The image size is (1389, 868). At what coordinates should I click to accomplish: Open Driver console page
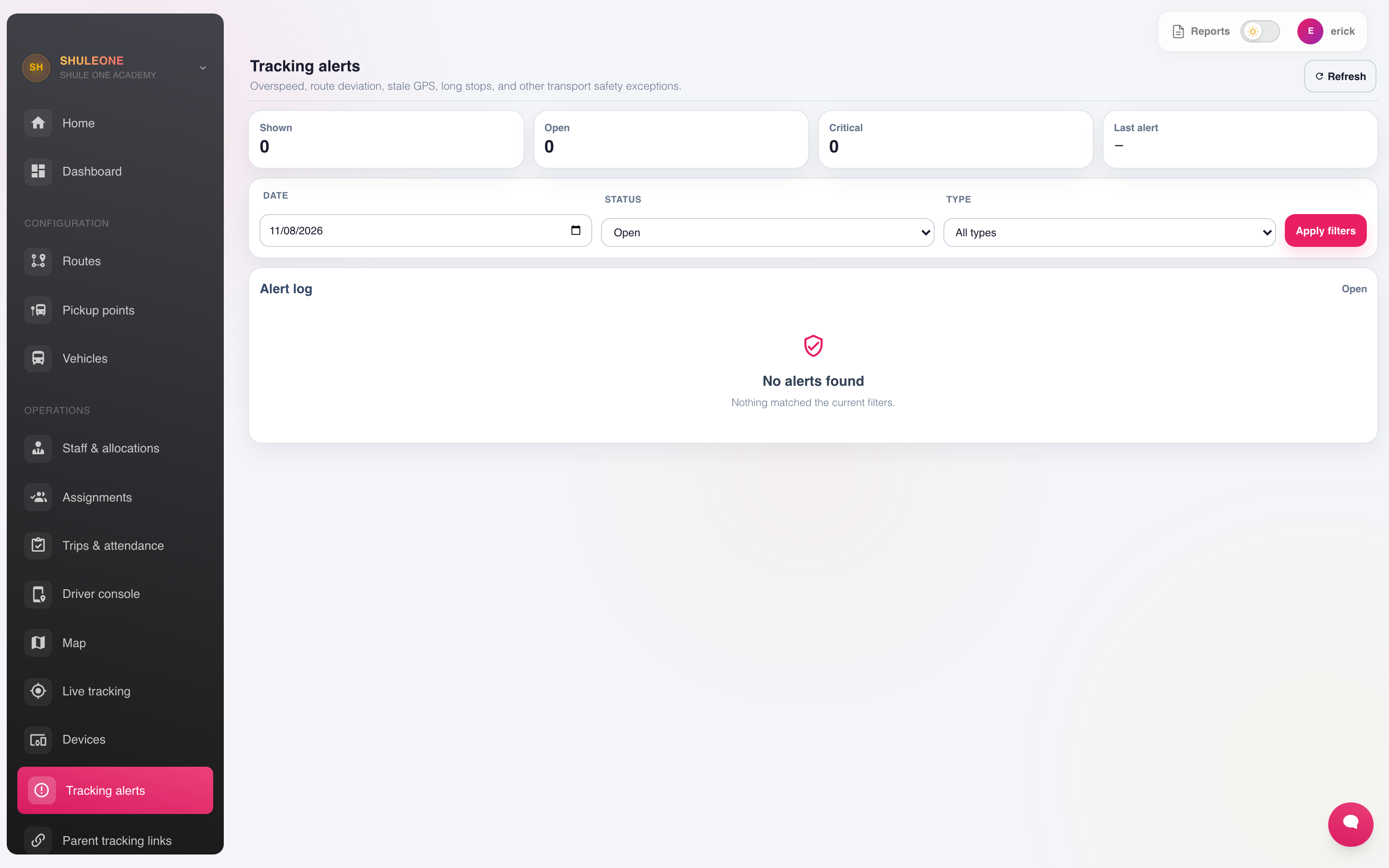click(115, 594)
